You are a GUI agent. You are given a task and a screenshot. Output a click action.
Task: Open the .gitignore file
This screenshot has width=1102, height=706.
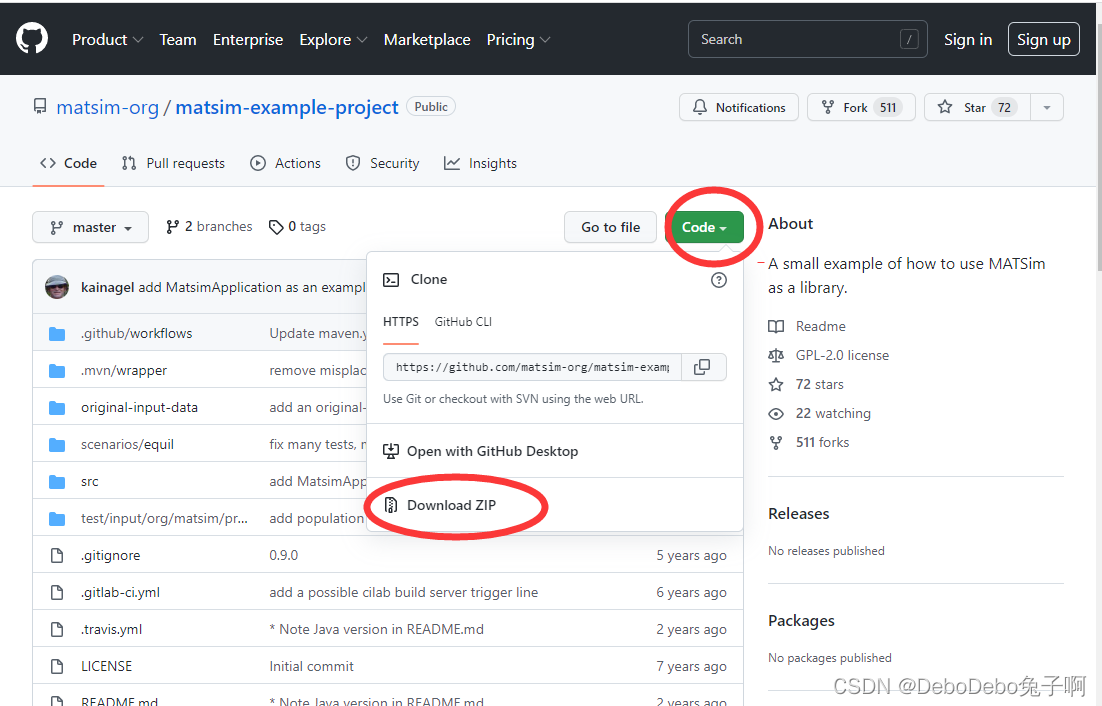click(110, 555)
